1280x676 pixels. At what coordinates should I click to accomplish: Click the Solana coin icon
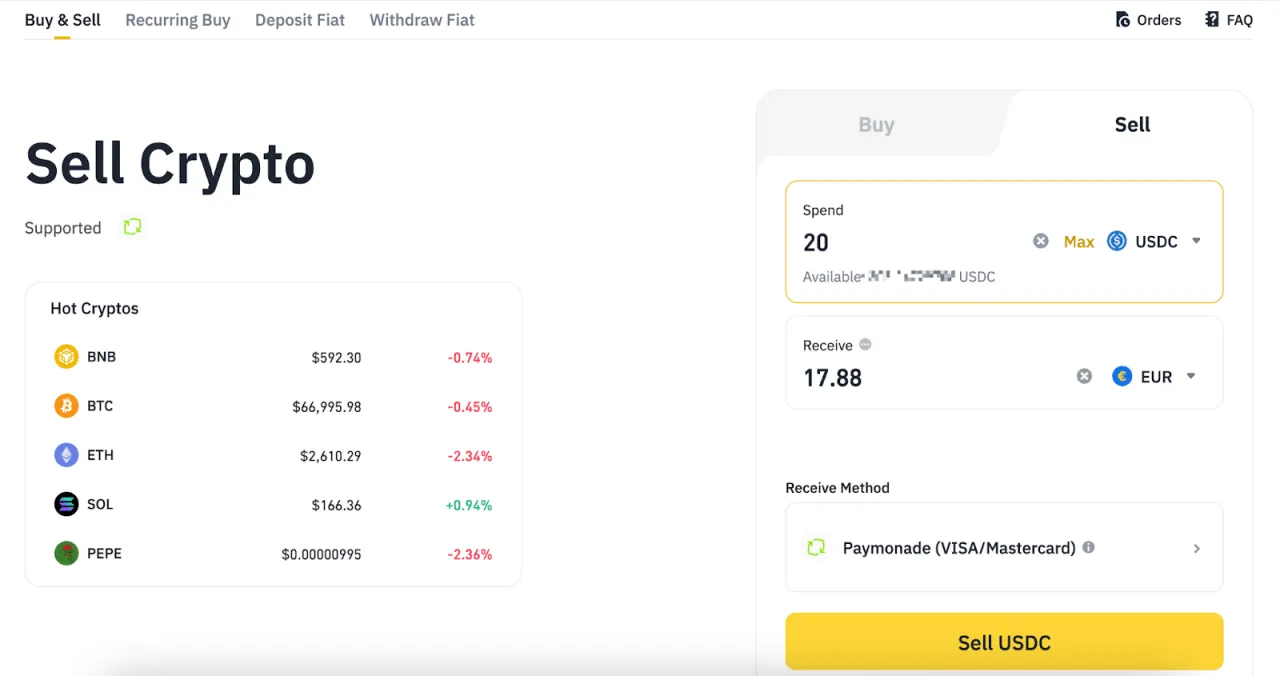pos(65,504)
